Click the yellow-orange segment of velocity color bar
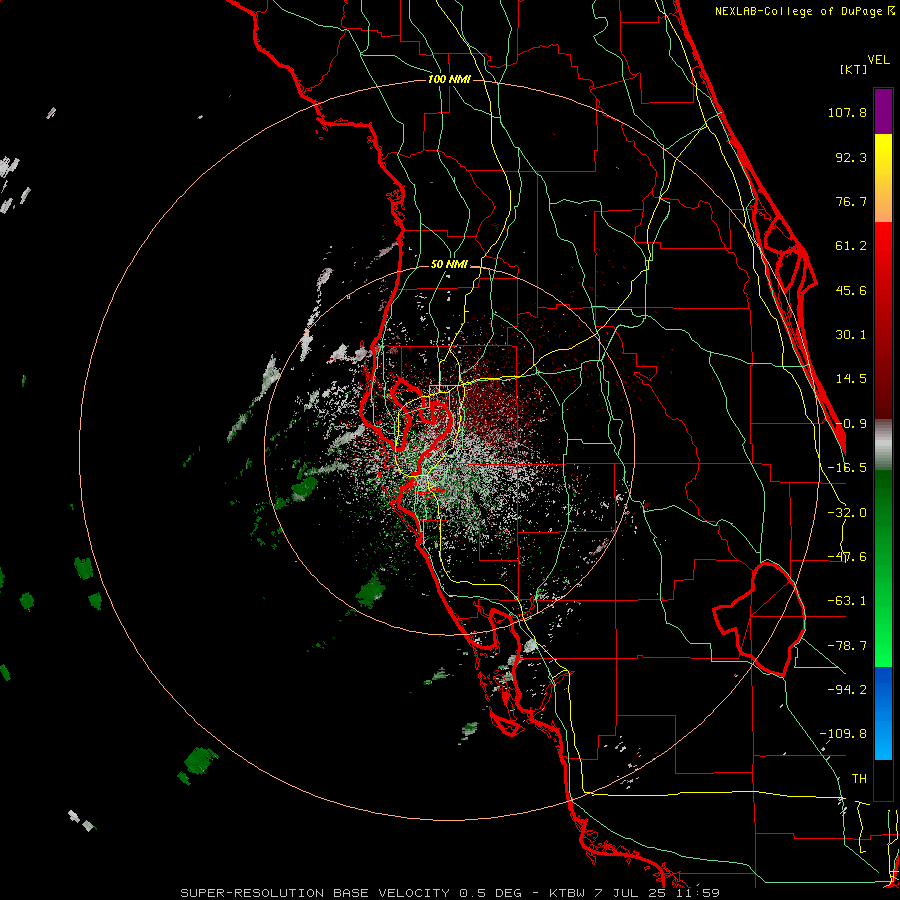 pyautogui.click(x=883, y=178)
